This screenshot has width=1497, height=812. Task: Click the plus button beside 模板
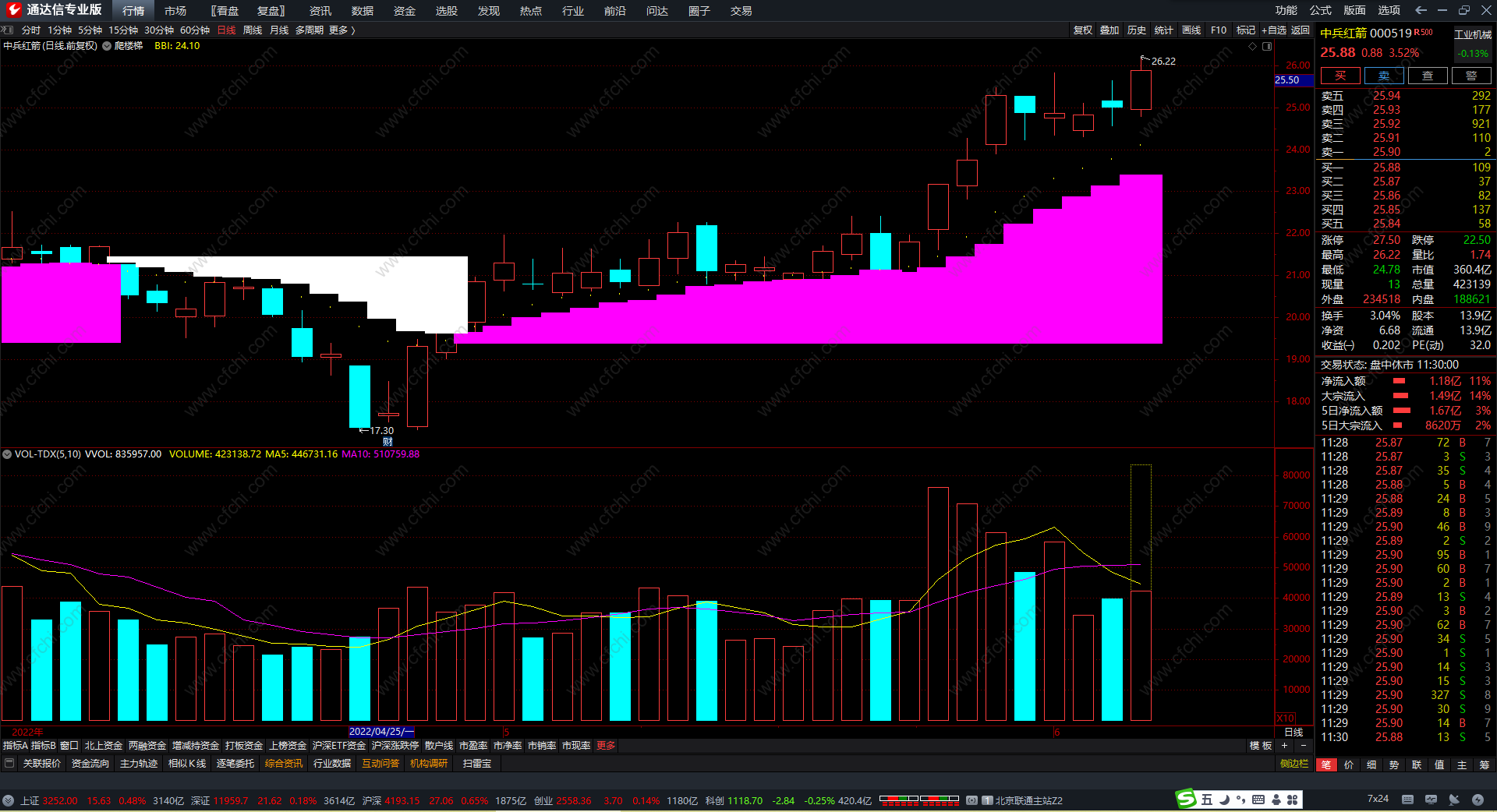[1284, 746]
